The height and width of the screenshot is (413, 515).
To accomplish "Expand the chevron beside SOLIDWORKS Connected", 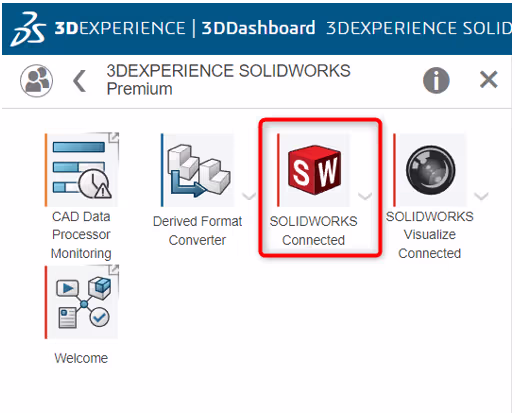I will click(365, 196).
